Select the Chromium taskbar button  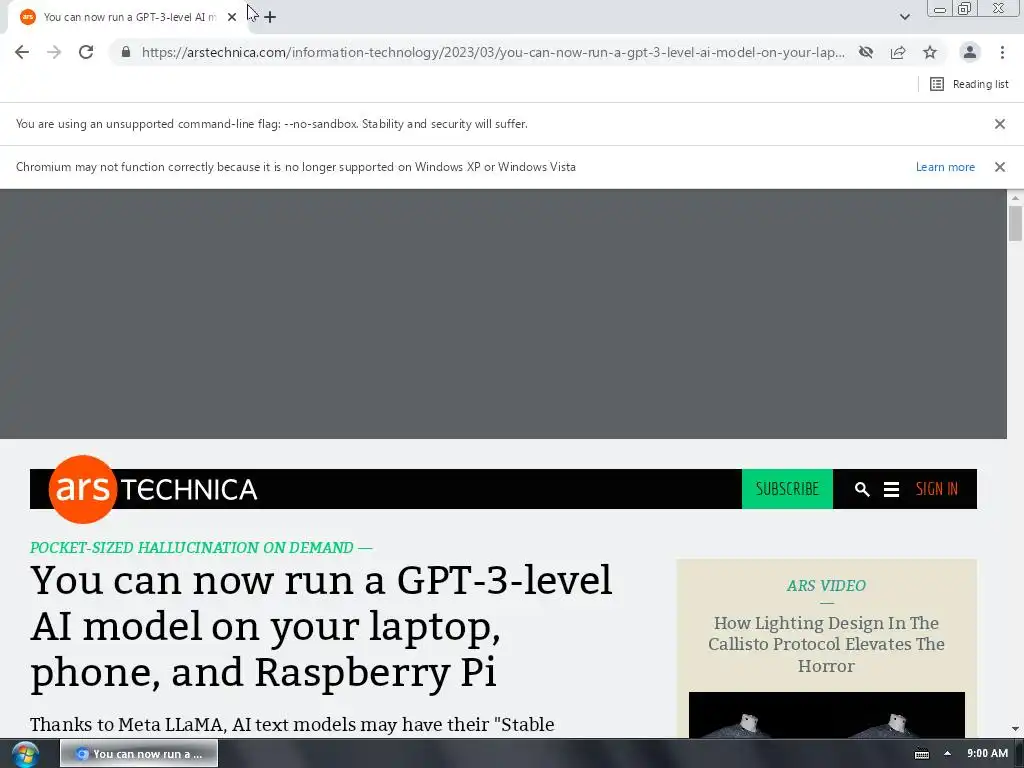[x=139, y=754]
